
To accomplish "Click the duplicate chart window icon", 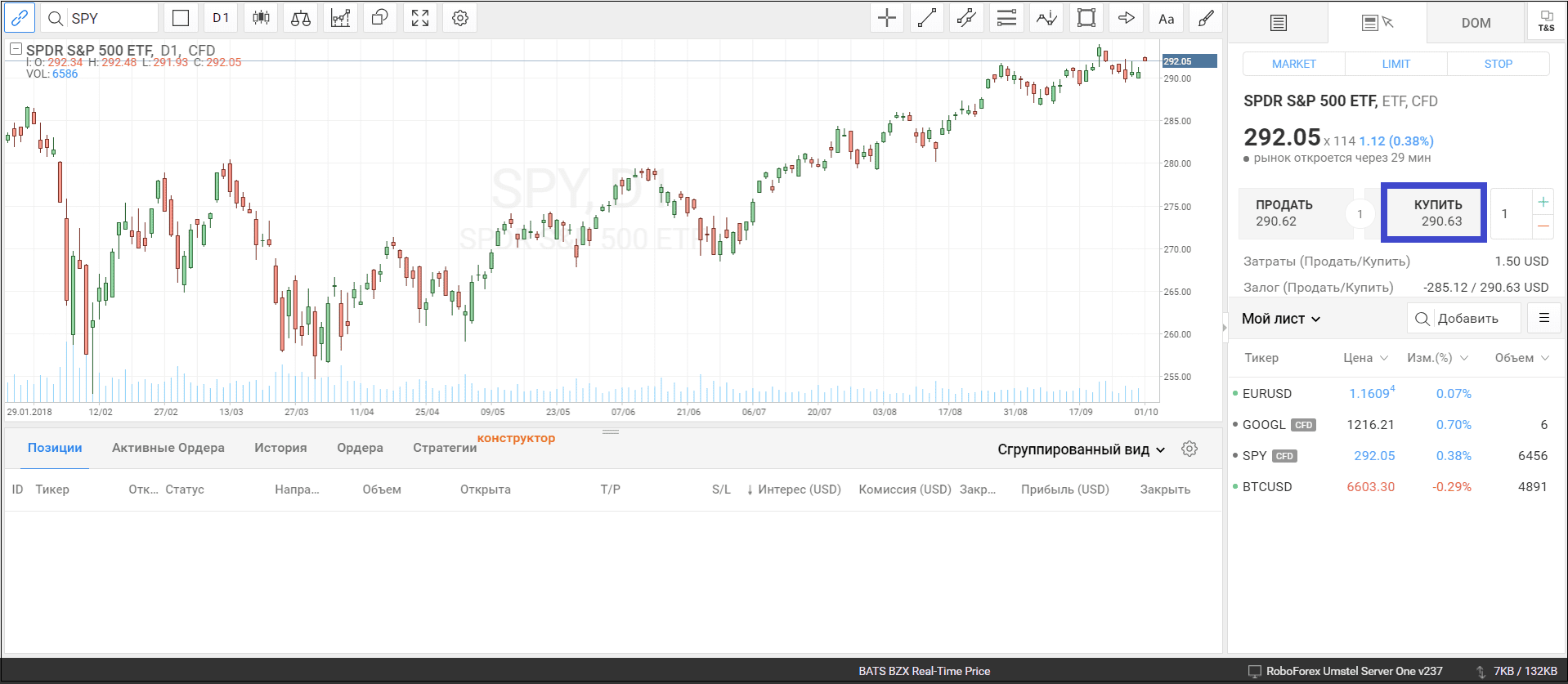I will [x=380, y=17].
